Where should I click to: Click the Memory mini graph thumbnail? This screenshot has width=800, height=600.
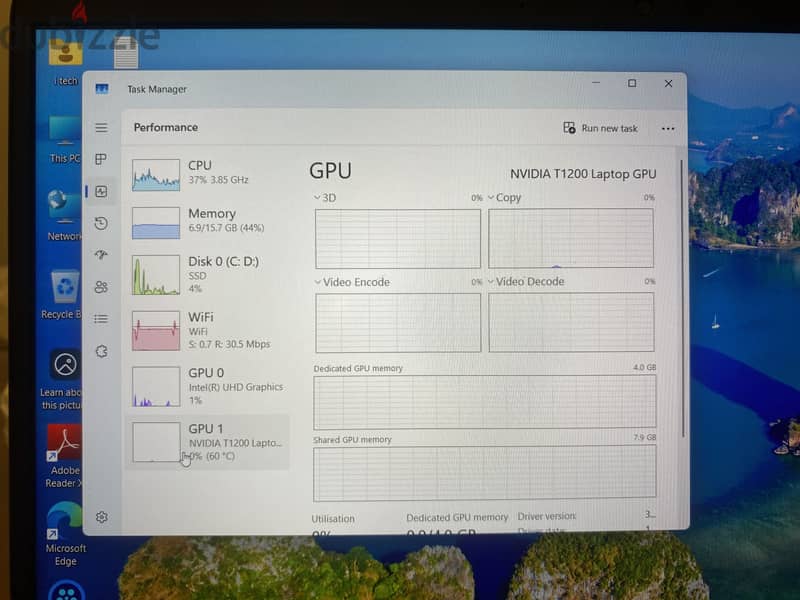click(156, 223)
